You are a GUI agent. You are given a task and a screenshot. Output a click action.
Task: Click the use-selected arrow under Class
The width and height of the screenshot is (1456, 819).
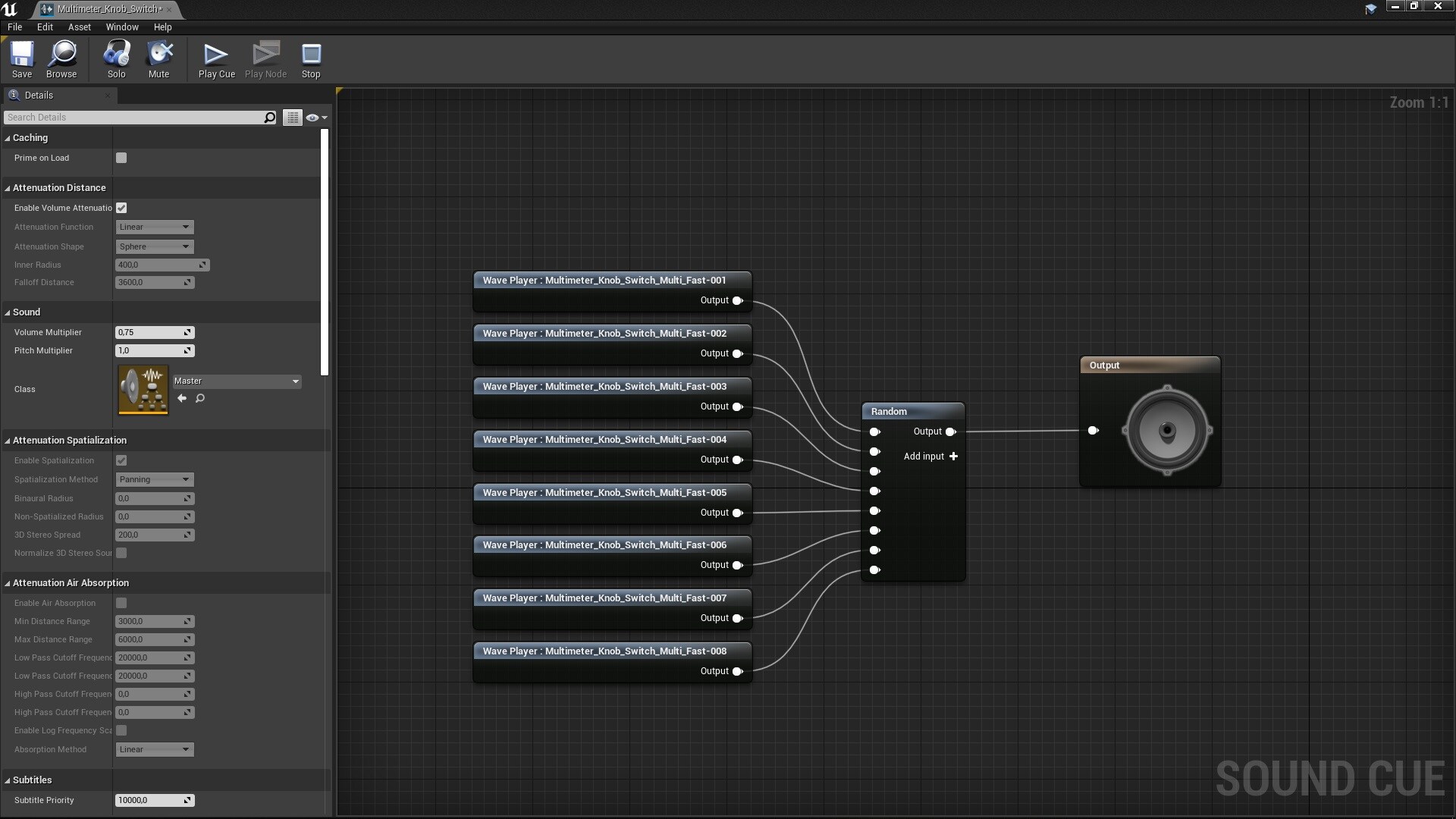tap(182, 398)
